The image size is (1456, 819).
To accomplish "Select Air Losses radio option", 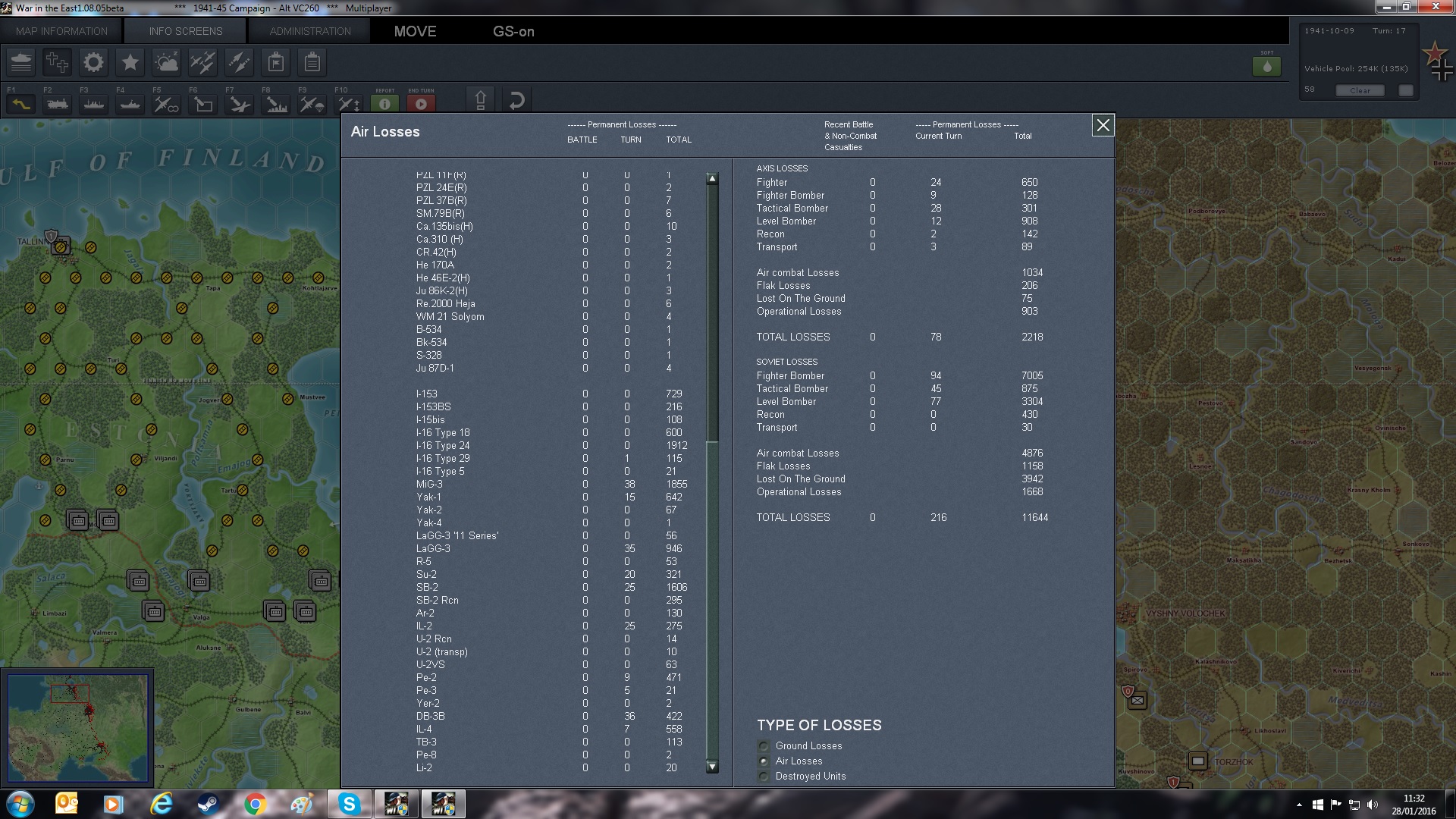I will (x=764, y=761).
